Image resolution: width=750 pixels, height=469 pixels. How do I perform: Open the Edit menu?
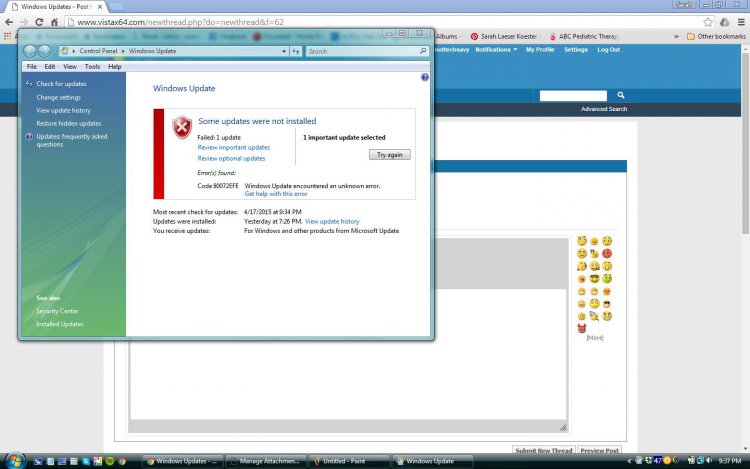pos(50,66)
